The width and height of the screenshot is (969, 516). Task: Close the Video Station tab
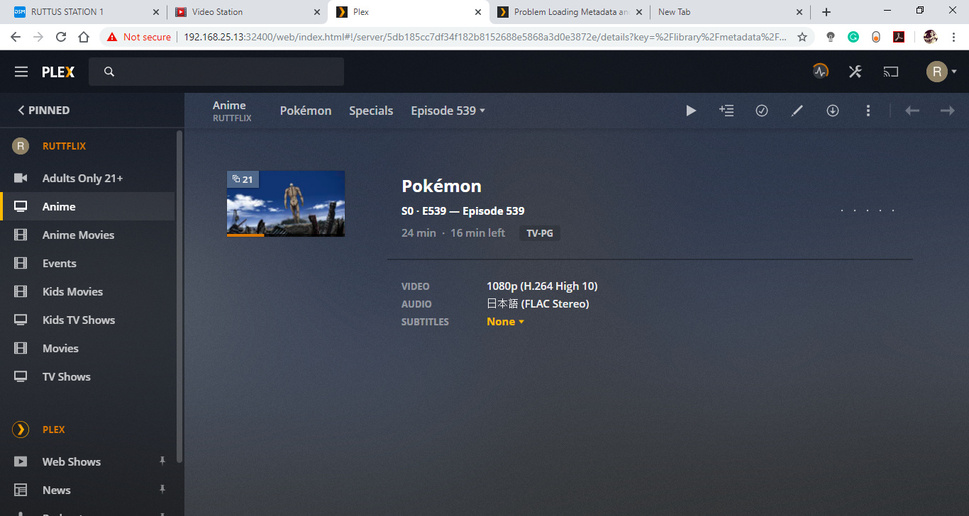point(316,12)
